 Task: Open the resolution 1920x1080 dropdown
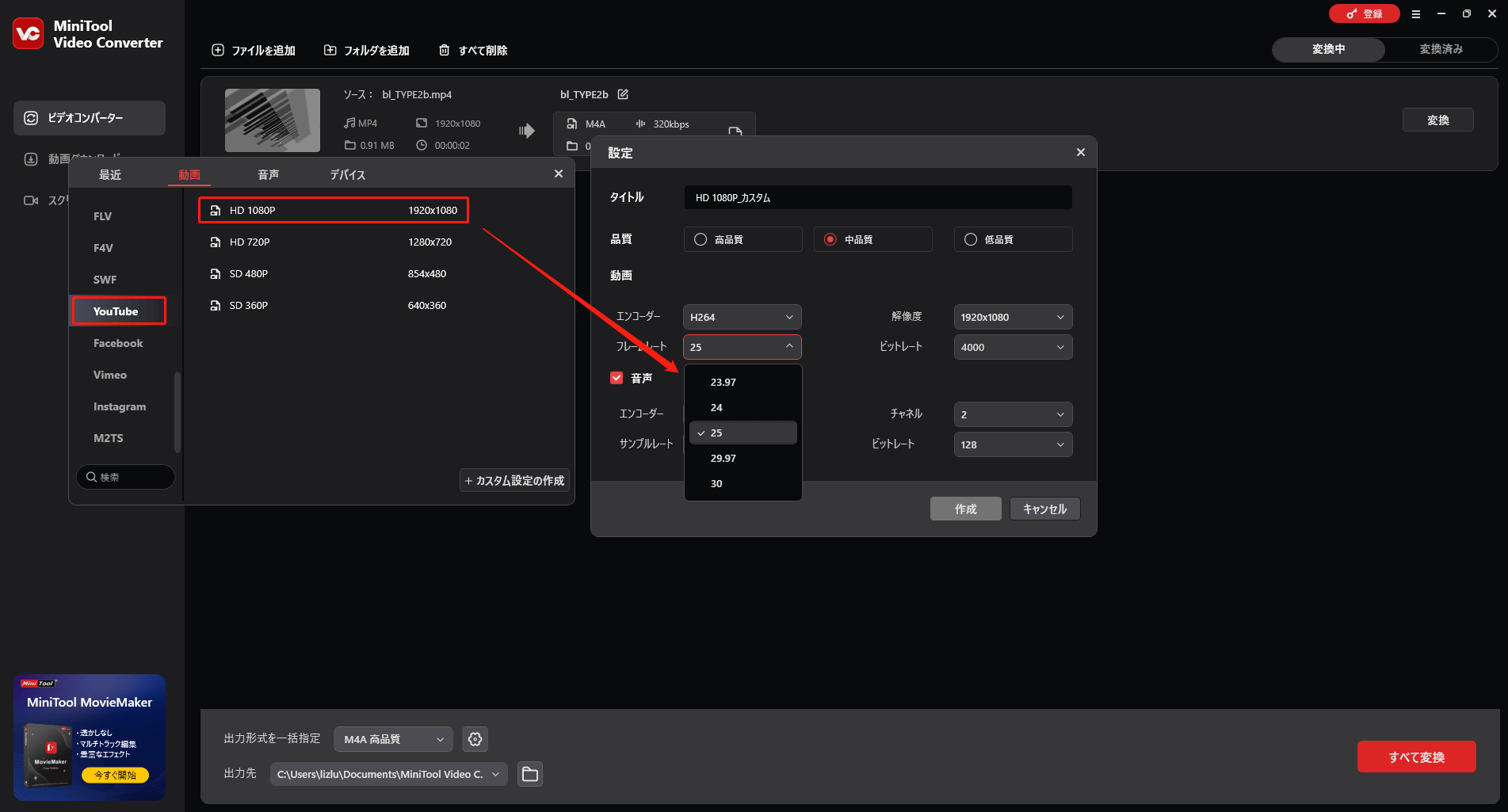coord(1014,317)
